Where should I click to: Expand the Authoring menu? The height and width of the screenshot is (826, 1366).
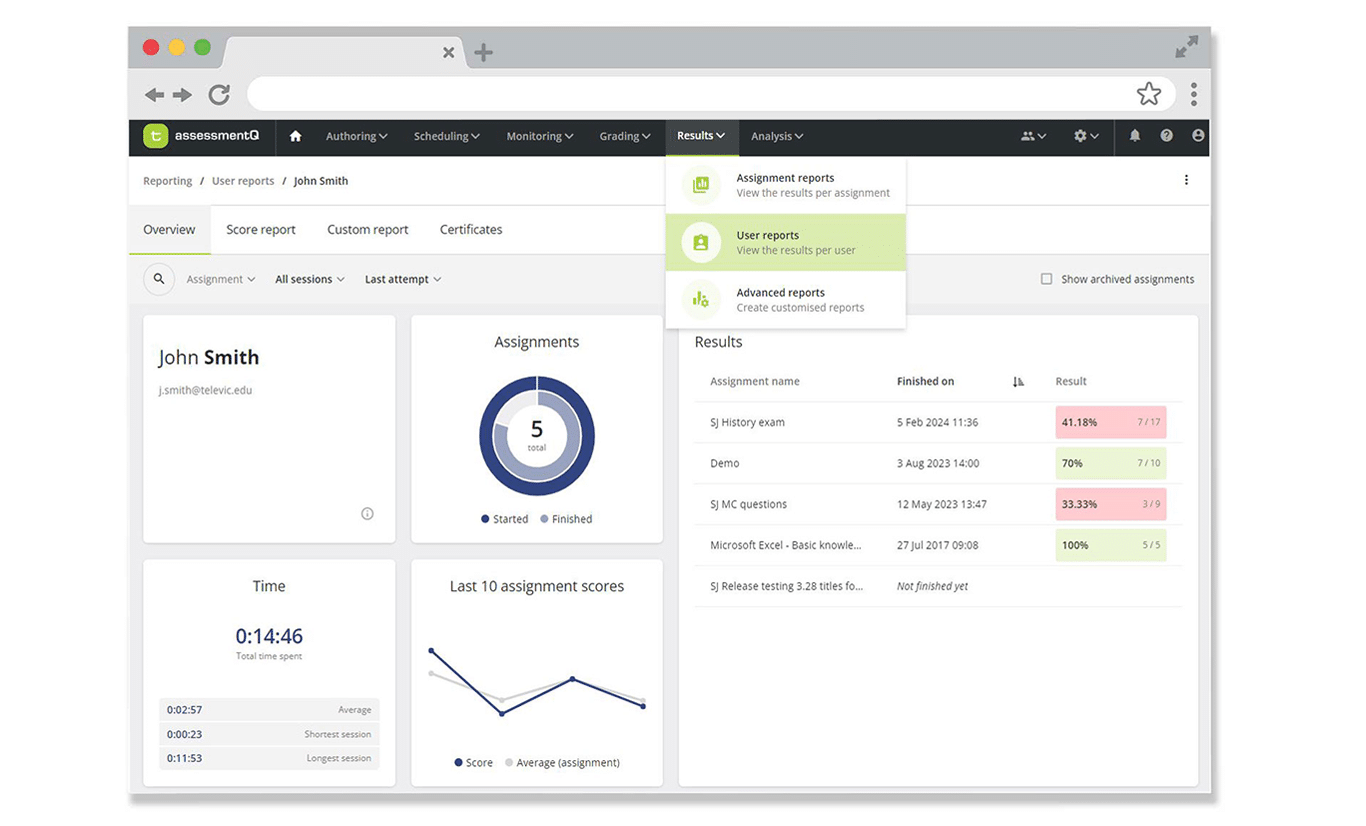[x=357, y=136]
